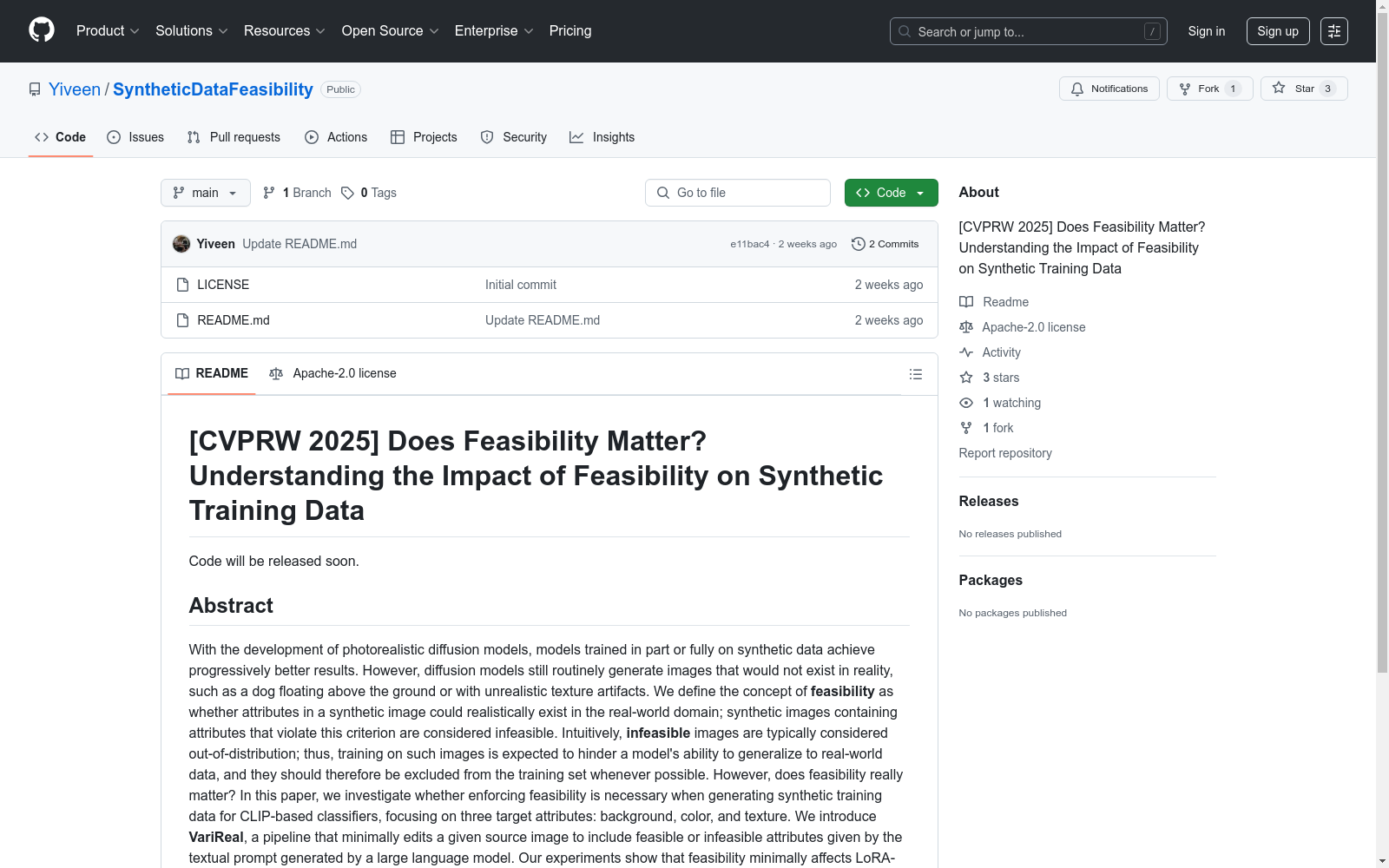
Task: Expand the Product menu
Action: click(108, 30)
